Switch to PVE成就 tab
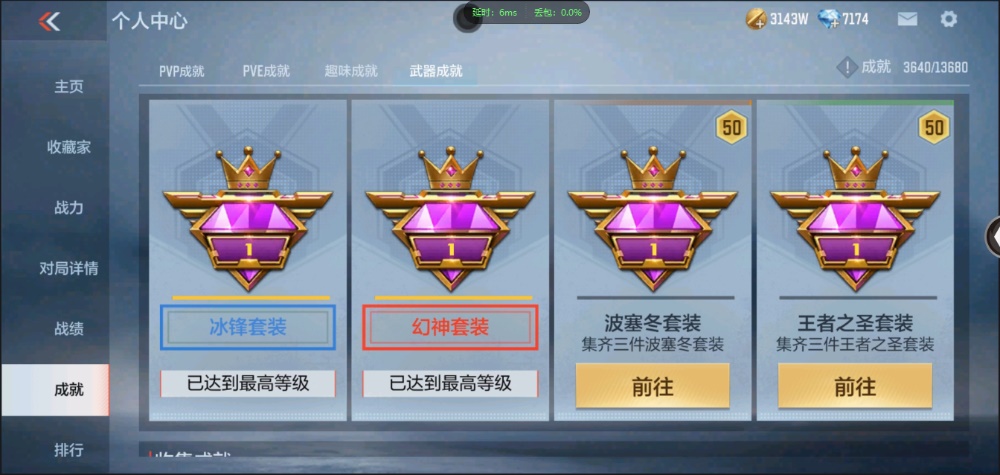This screenshot has width=1000, height=475. (x=266, y=71)
